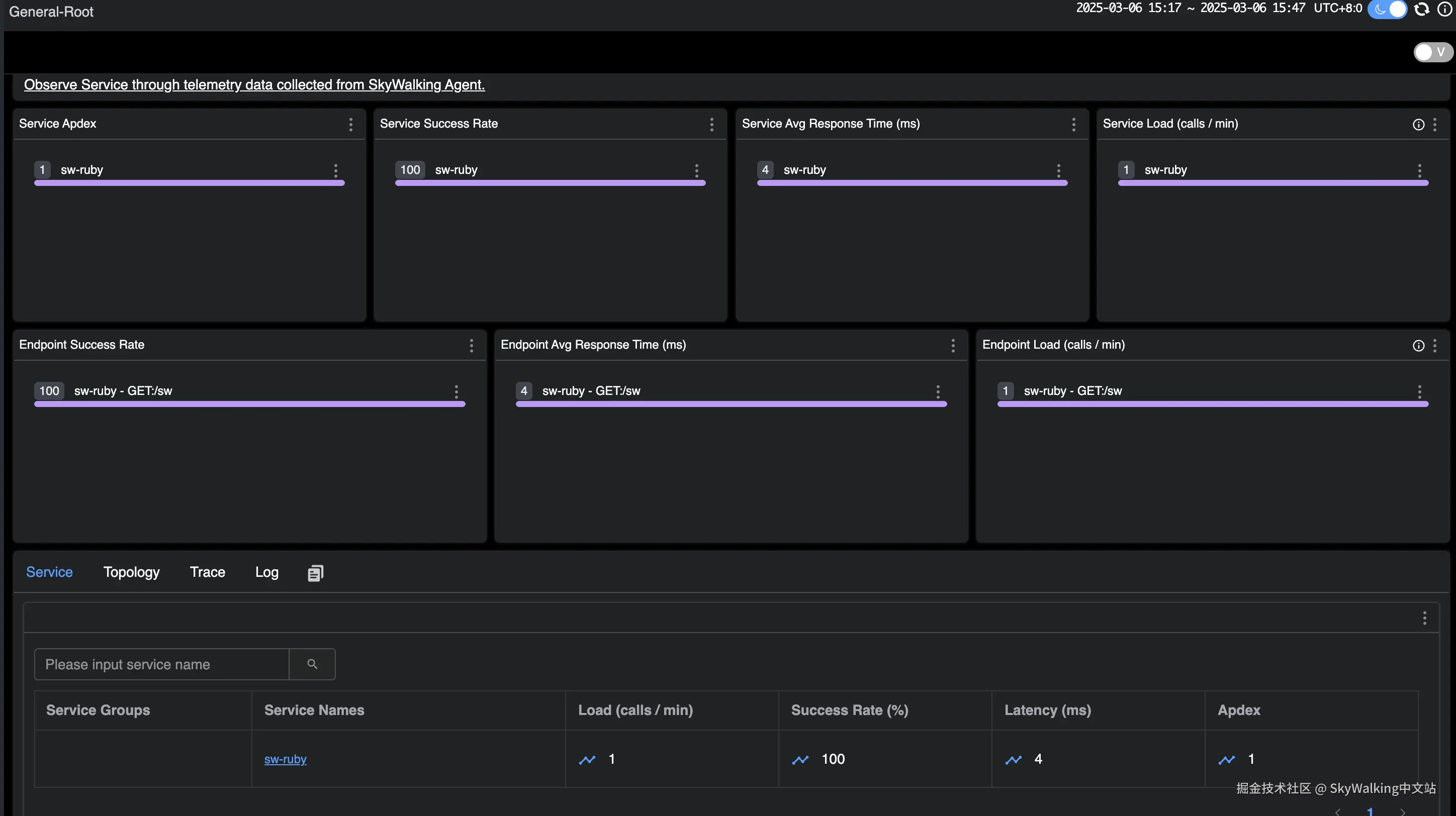Screen dimensions: 1456x816
Task: Click Load trend chart icon for sw-ruby
Action: click(x=587, y=760)
